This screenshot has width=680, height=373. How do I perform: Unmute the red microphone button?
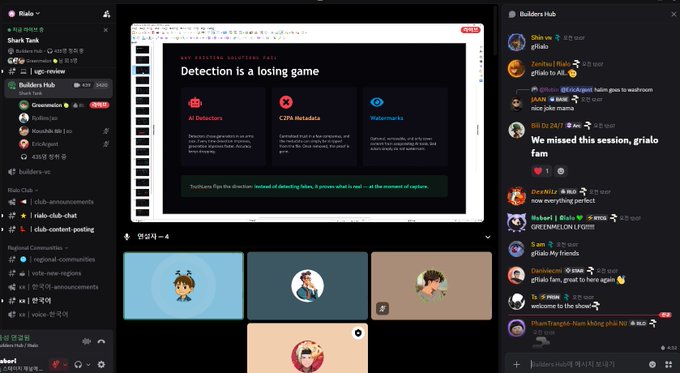(x=56, y=364)
